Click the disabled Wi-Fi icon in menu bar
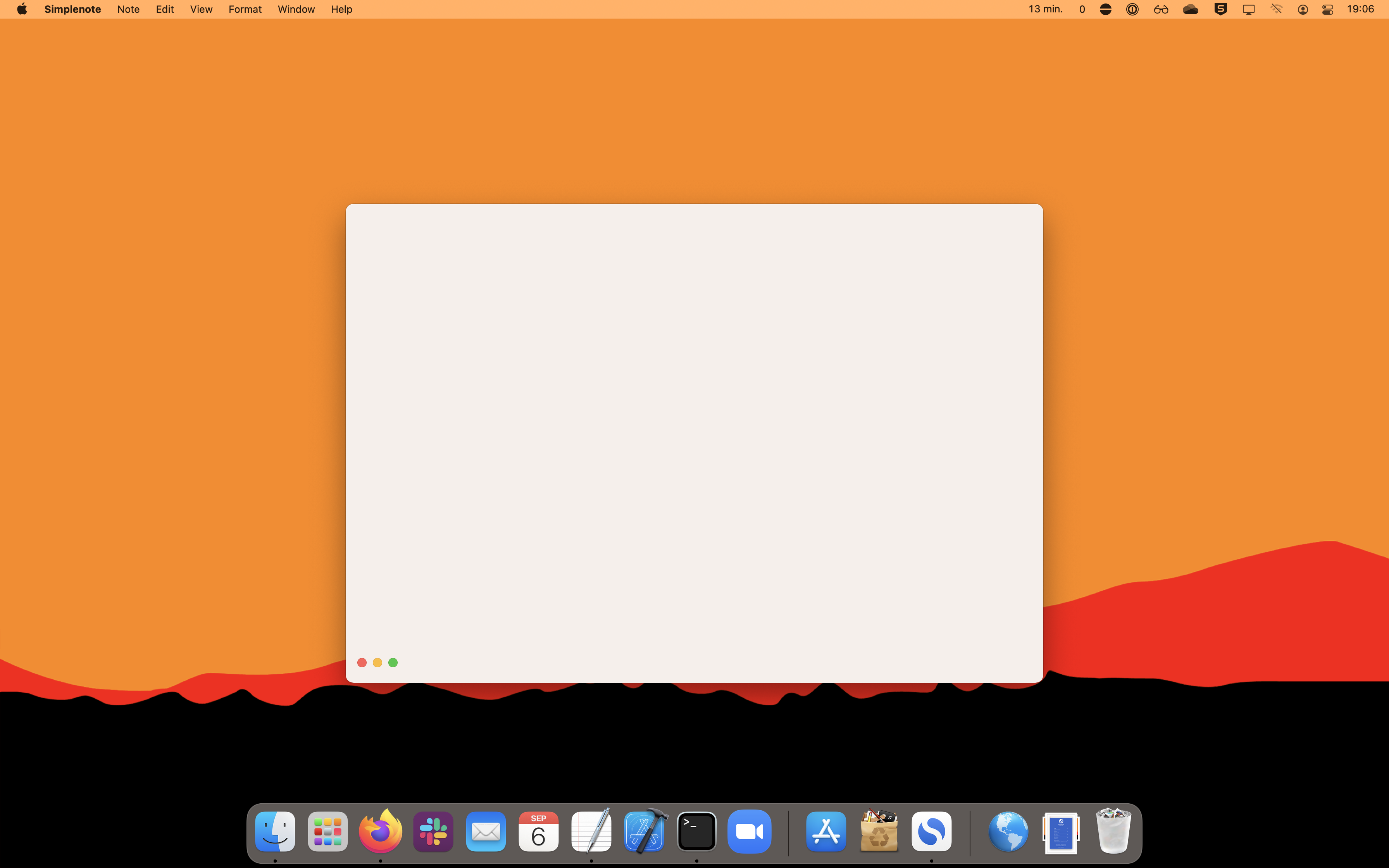 pos(1276,9)
